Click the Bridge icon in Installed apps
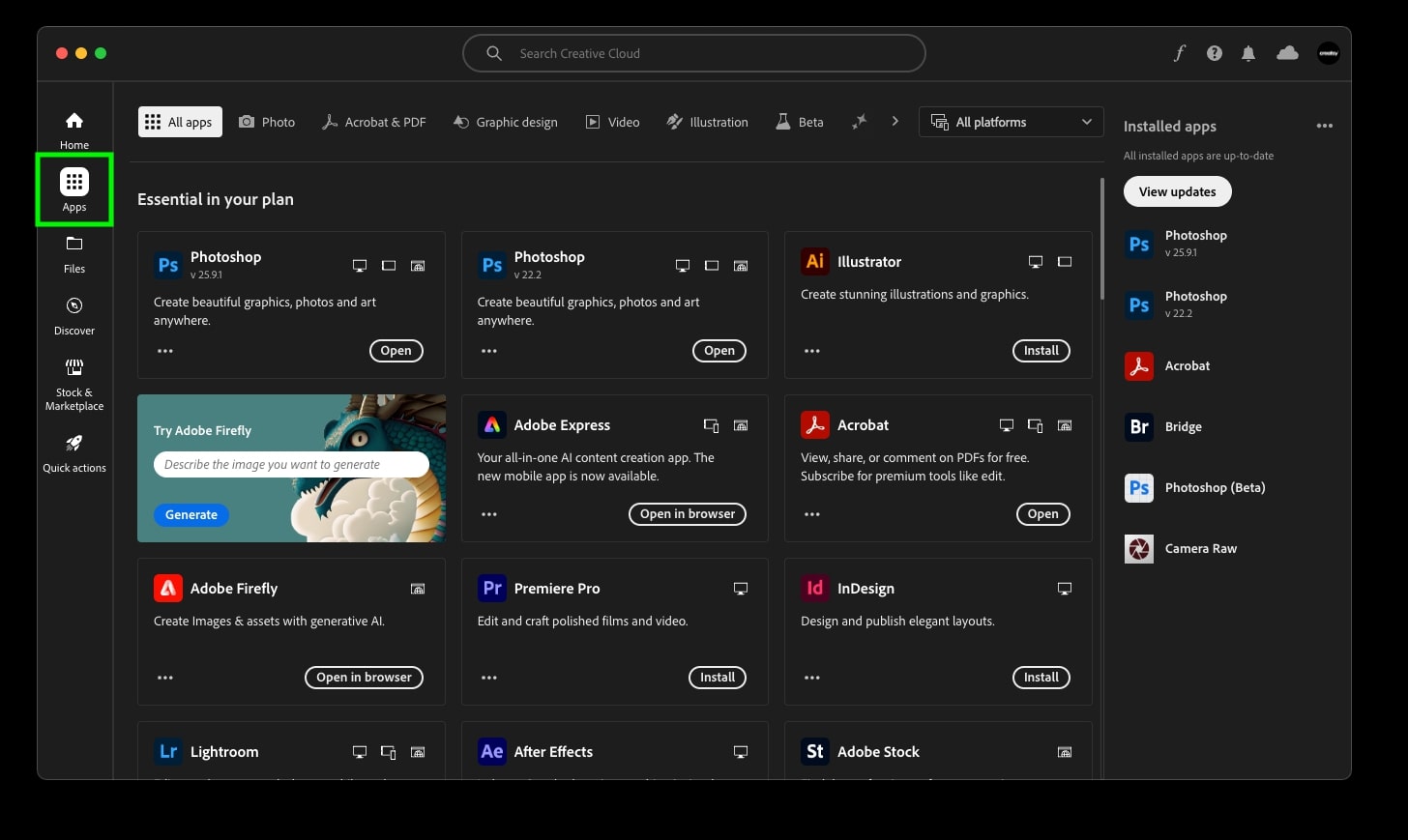This screenshot has width=1408, height=840. pyautogui.click(x=1139, y=426)
